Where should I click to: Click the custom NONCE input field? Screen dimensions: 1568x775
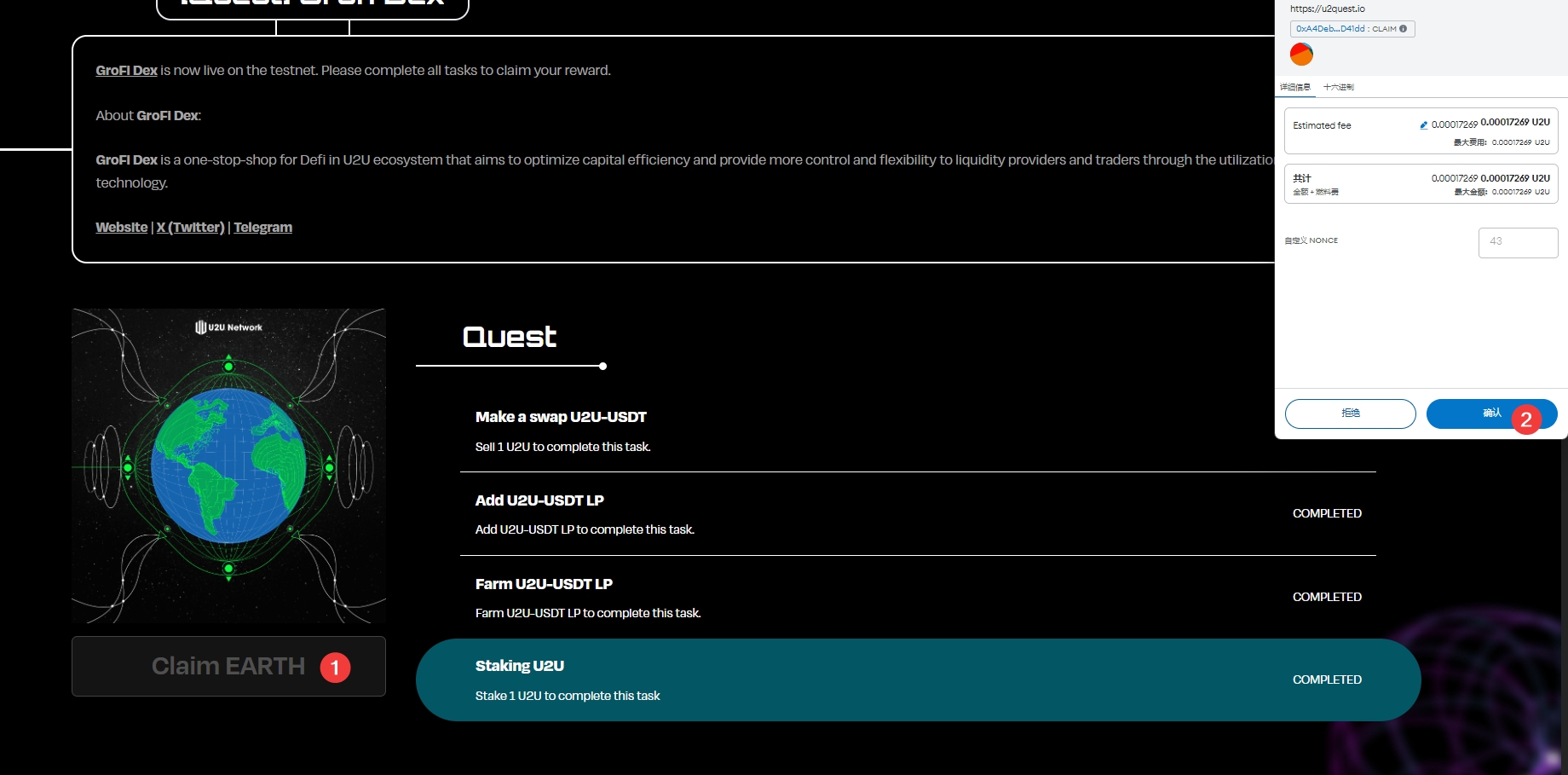click(1518, 242)
